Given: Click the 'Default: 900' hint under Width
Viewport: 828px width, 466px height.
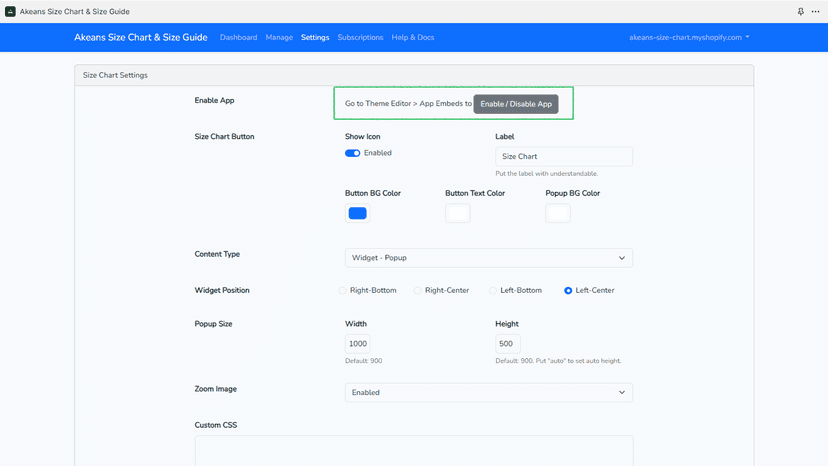Looking at the screenshot, I should pyautogui.click(x=363, y=361).
